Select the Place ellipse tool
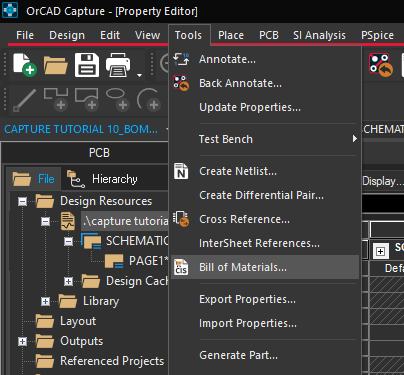The height and width of the screenshot is (375, 404). pyautogui.click(x=118, y=99)
